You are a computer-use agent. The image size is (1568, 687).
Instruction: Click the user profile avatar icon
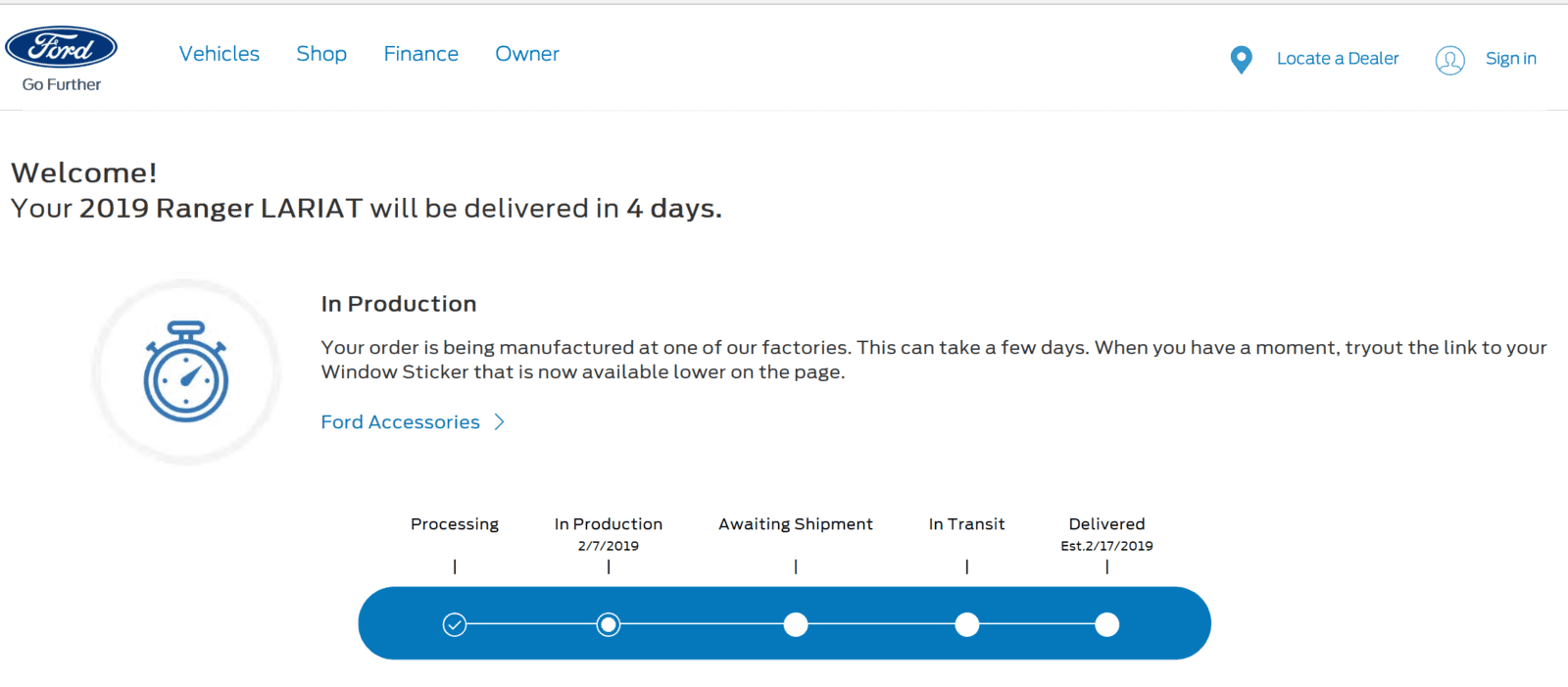[1449, 60]
